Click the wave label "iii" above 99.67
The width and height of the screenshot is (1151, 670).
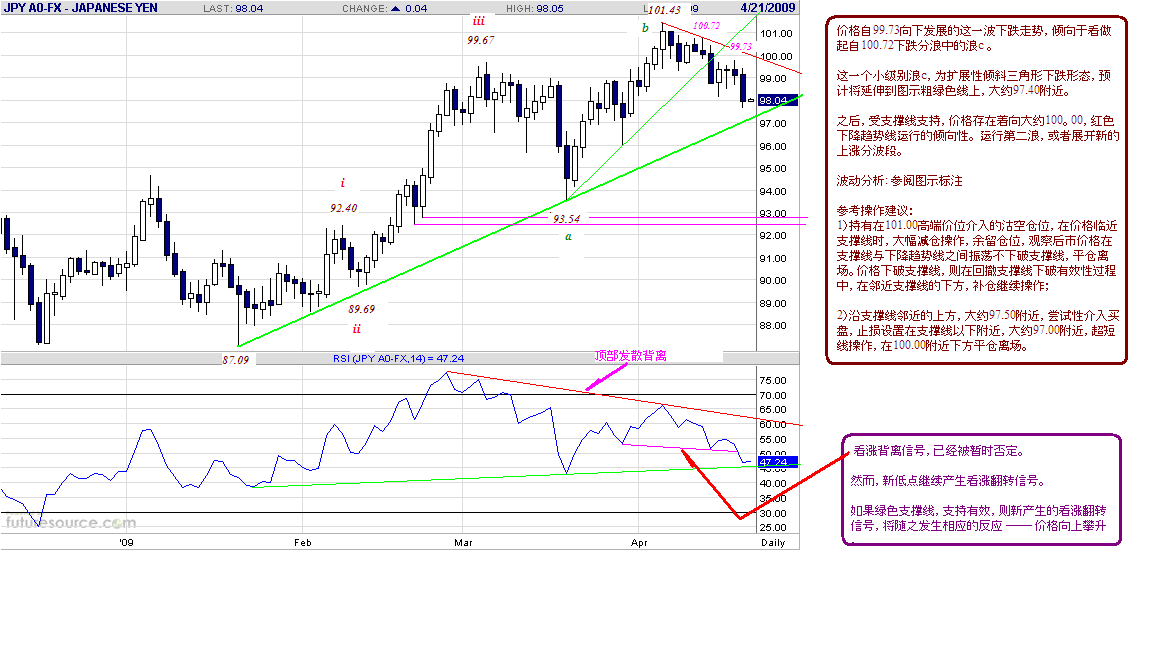click(x=479, y=21)
